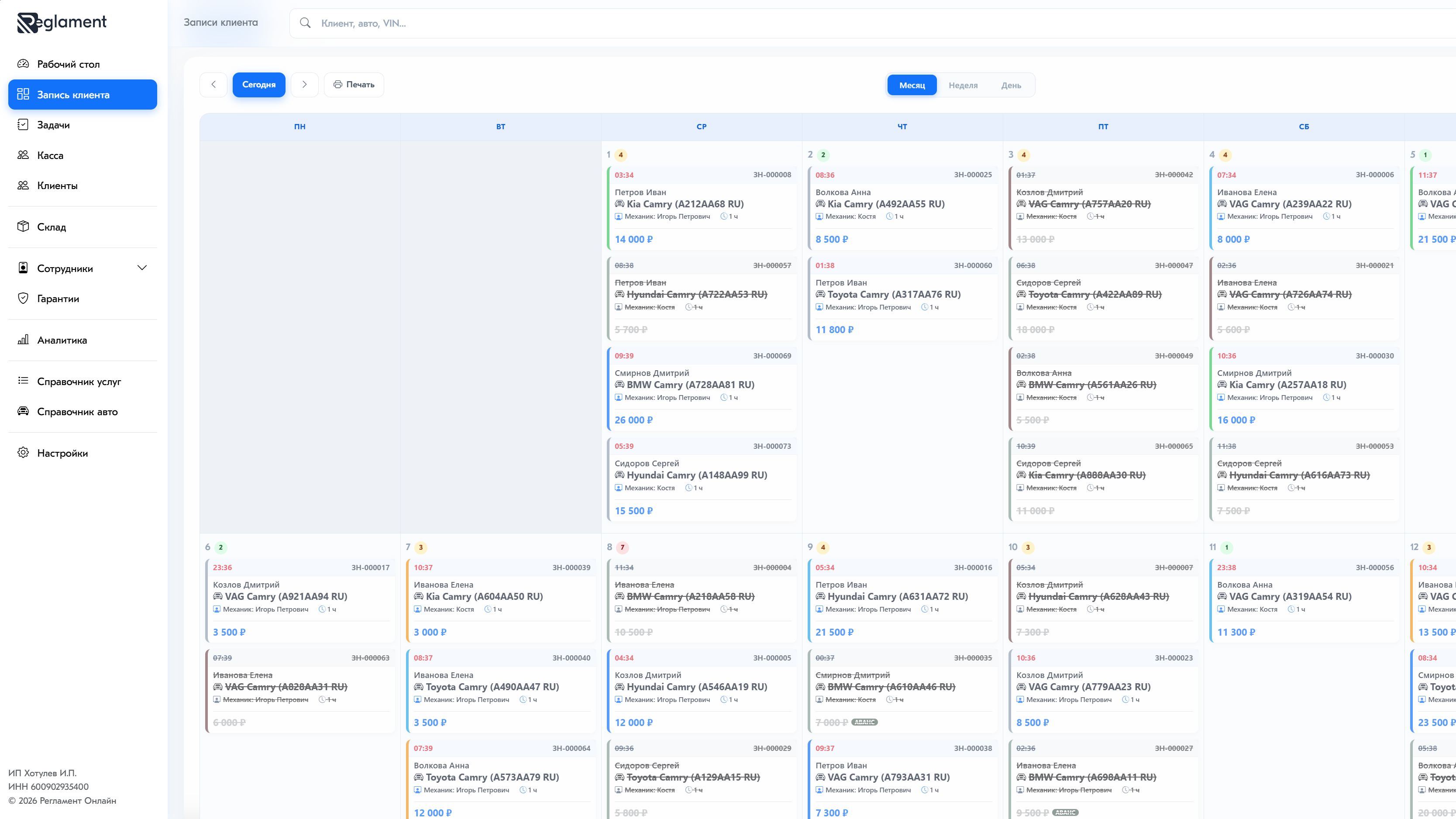The width and height of the screenshot is (1456, 819).
Task: Click the Настройки gear icon
Action: (23, 453)
